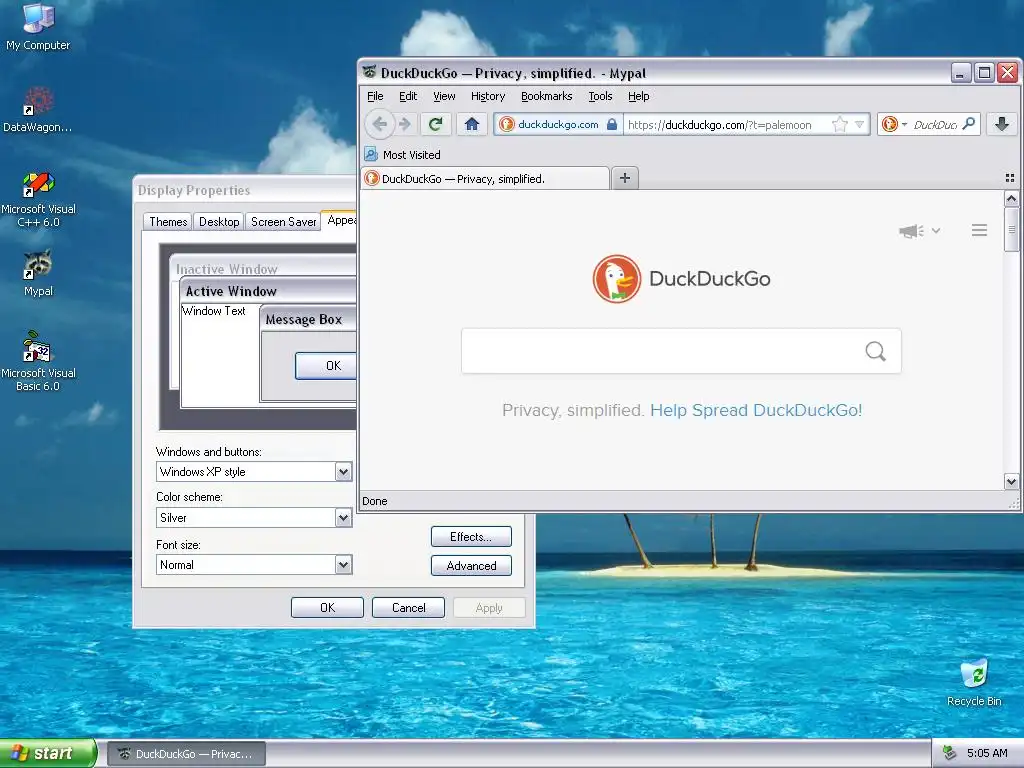Select the DuckDuckGo browser tab
Image resolution: width=1024 pixels, height=768 pixels.
485,178
